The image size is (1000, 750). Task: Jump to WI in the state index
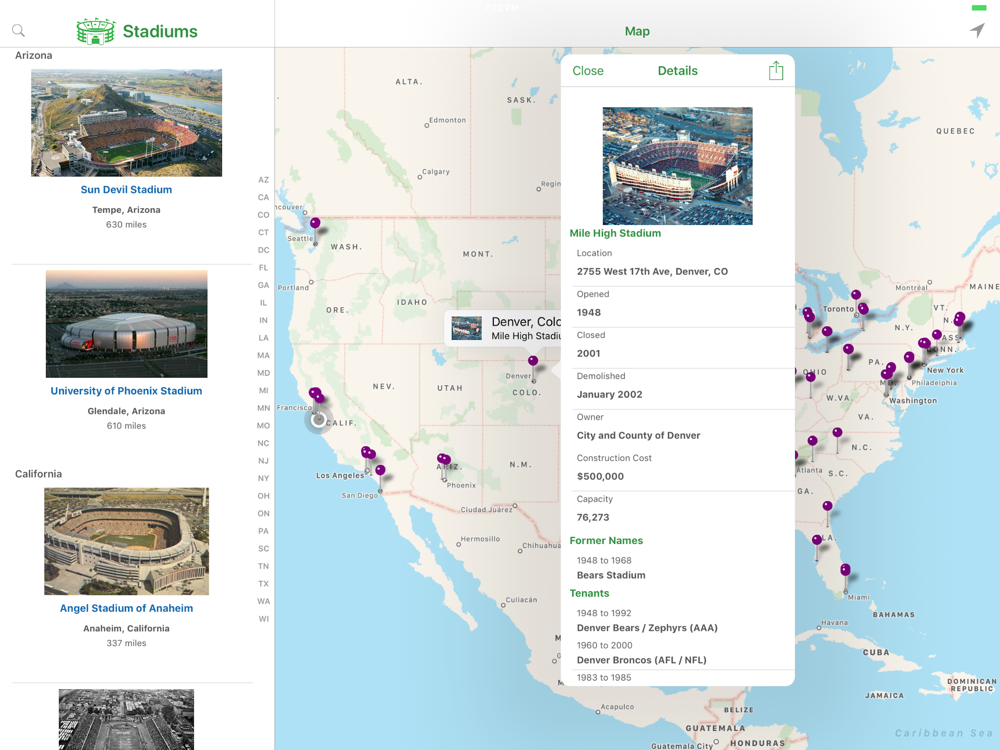[263, 619]
